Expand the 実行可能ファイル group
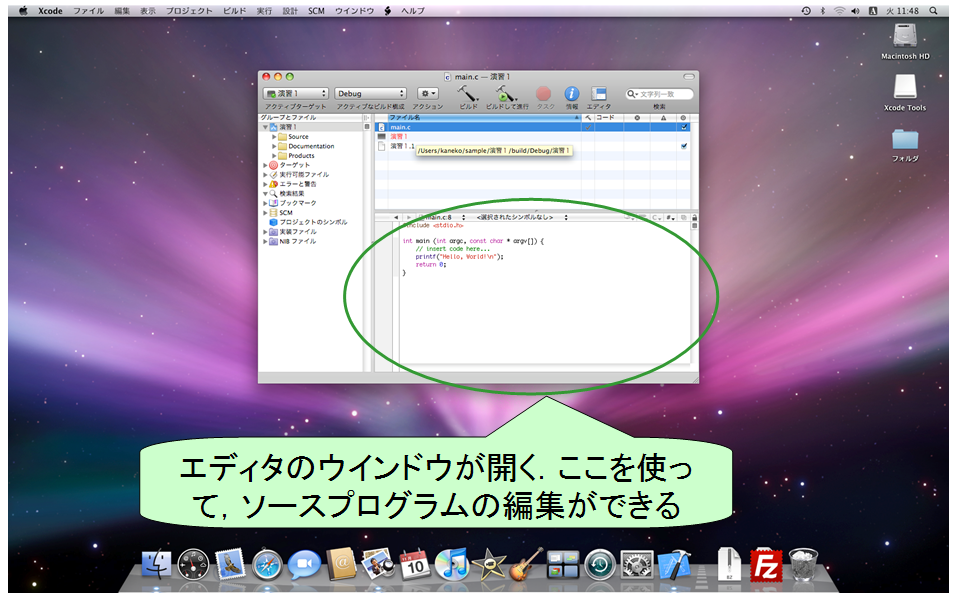The image size is (956, 602). pyautogui.click(x=266, y=174)
